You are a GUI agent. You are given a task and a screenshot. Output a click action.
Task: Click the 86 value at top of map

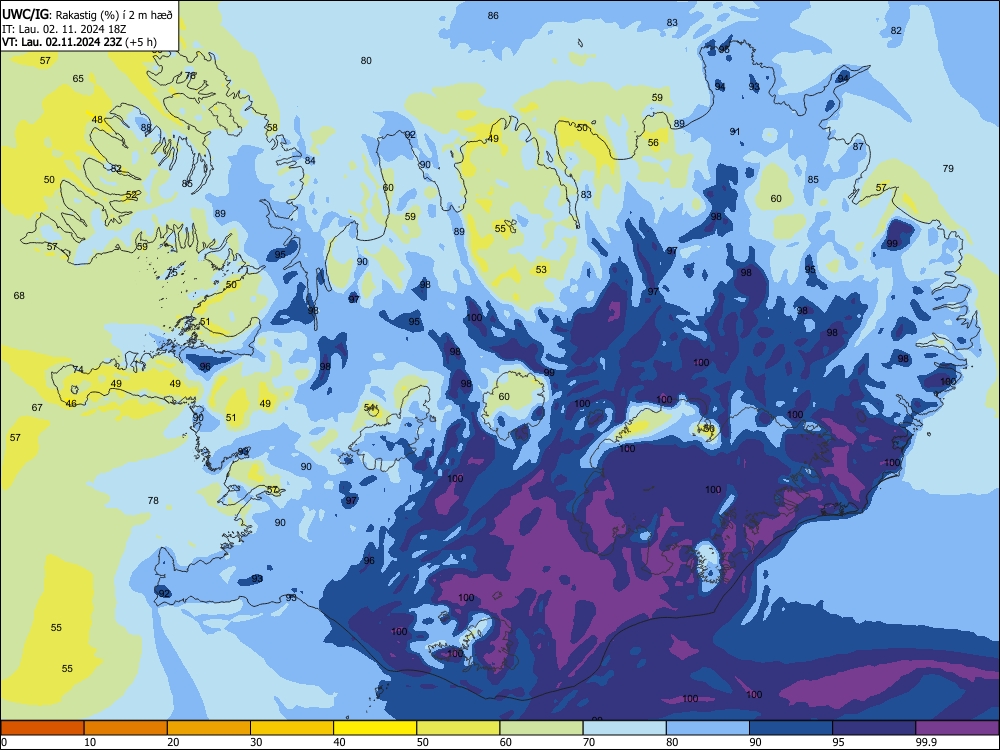[493, 16]
